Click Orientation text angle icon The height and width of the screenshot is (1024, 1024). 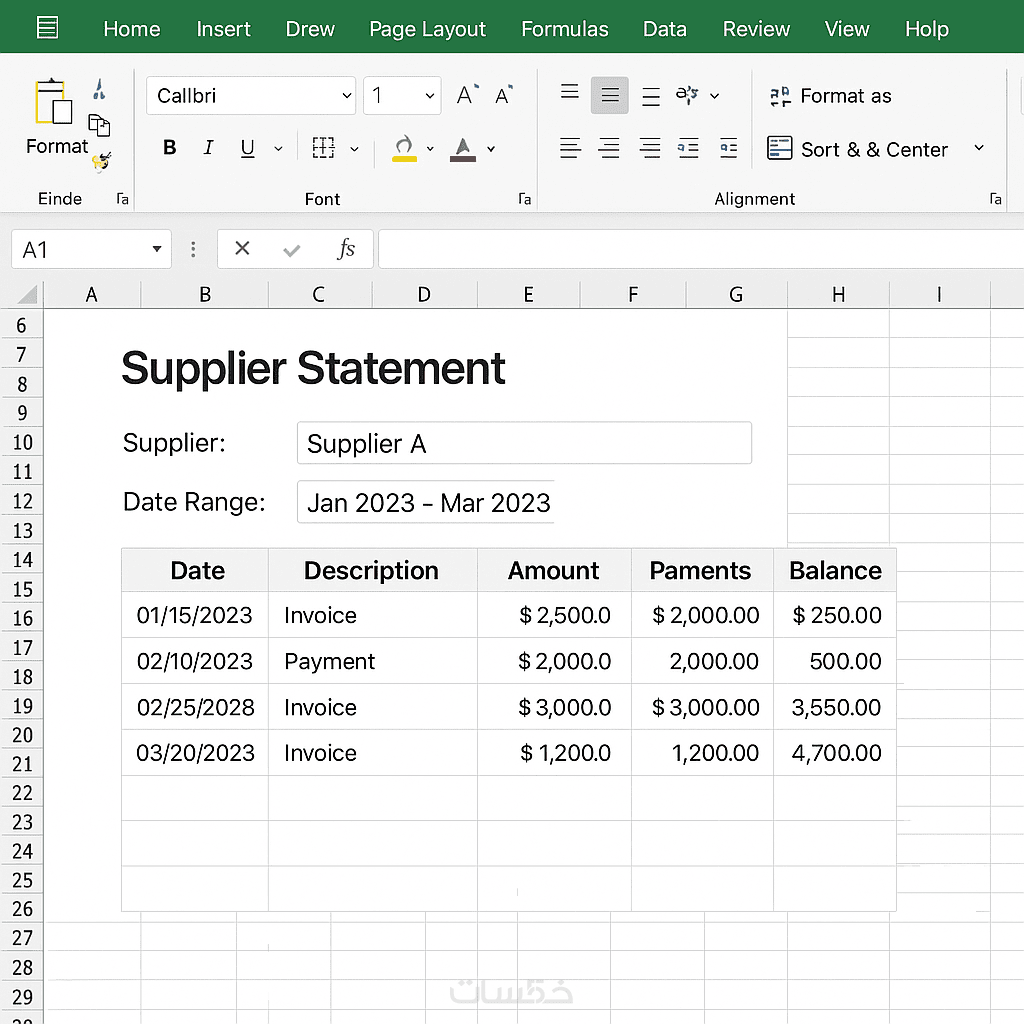pyautogui.click(x=688, y=95)
